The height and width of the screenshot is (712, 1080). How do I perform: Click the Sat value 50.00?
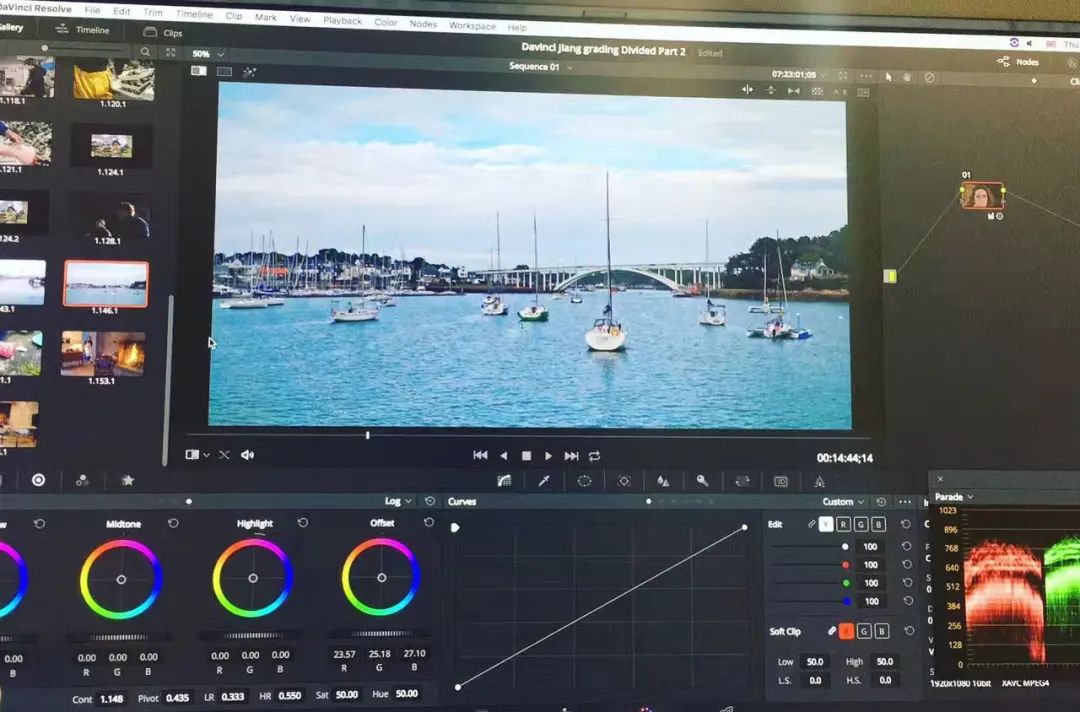(x=346, y=695)
